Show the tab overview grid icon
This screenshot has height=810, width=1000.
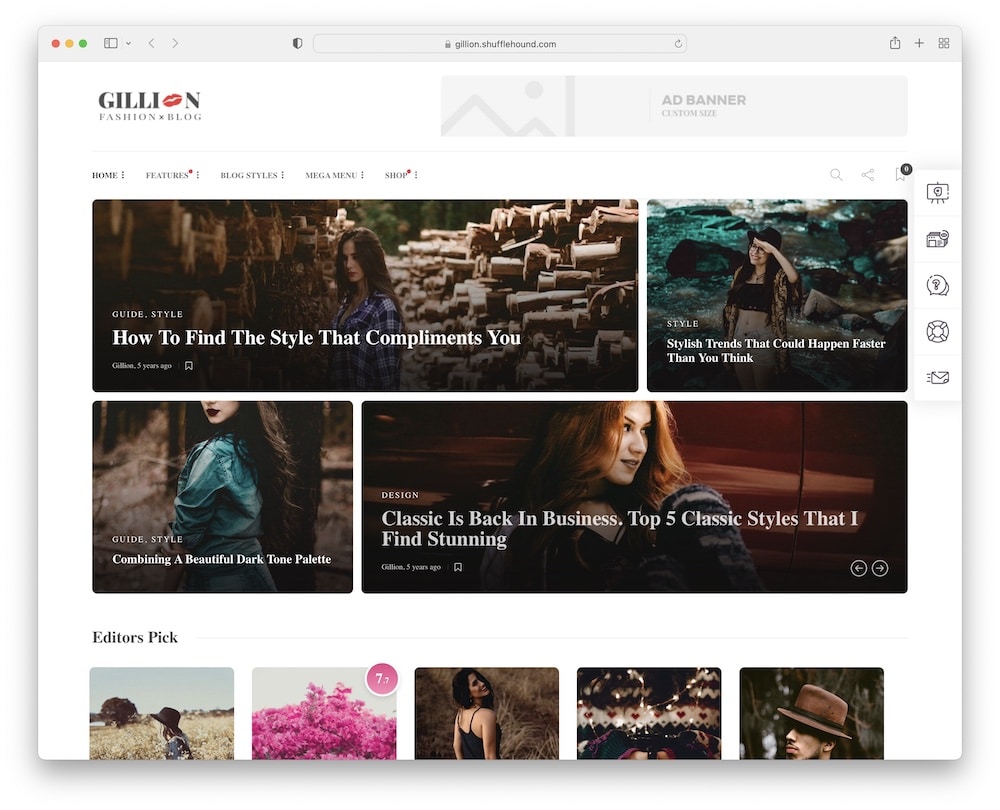pyautogui.click(x=944, y=43)
